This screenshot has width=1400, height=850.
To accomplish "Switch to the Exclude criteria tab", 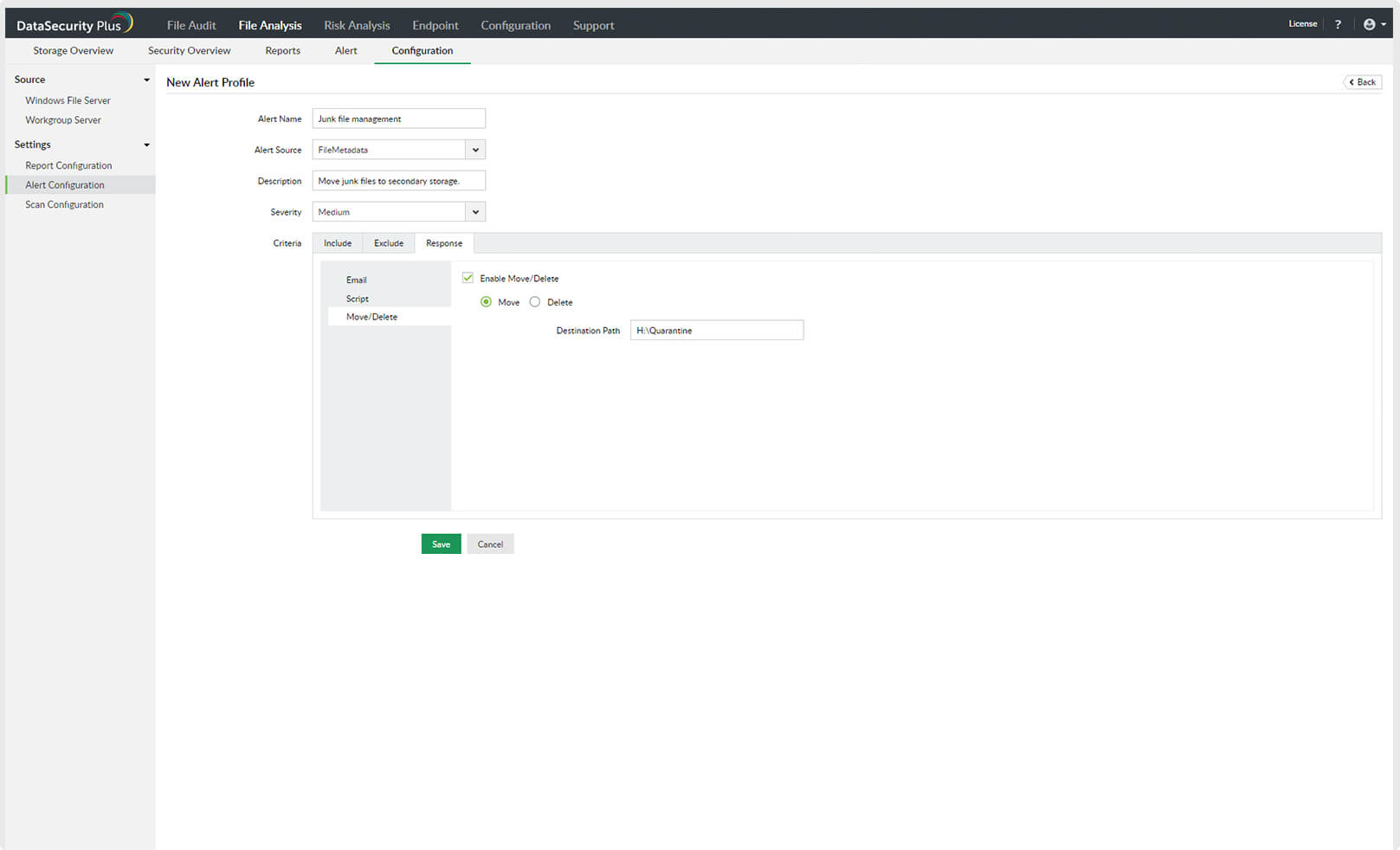I will [x=389, y=243].
